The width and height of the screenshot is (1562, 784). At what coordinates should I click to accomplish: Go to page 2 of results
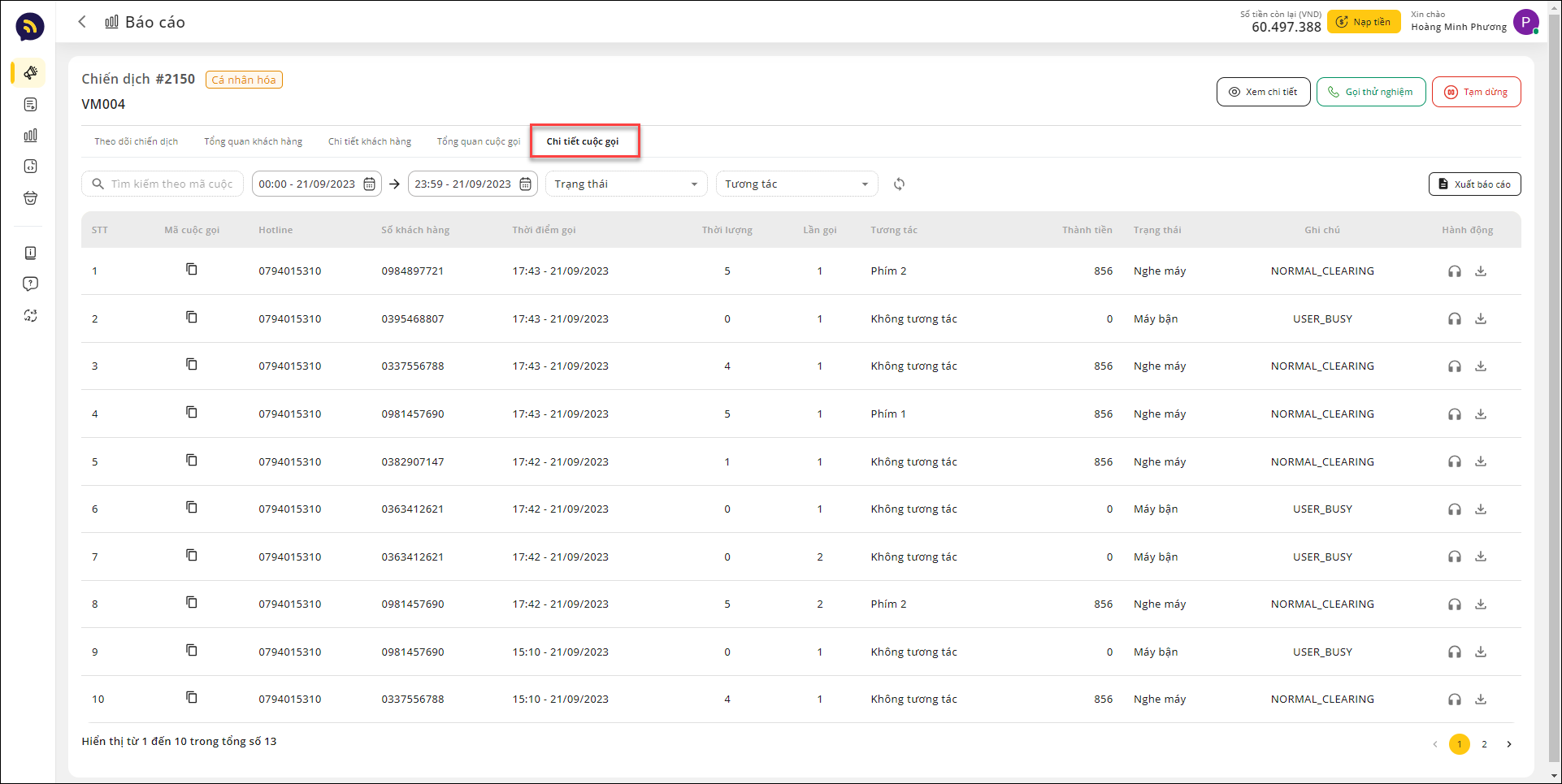click(1484, 744)
